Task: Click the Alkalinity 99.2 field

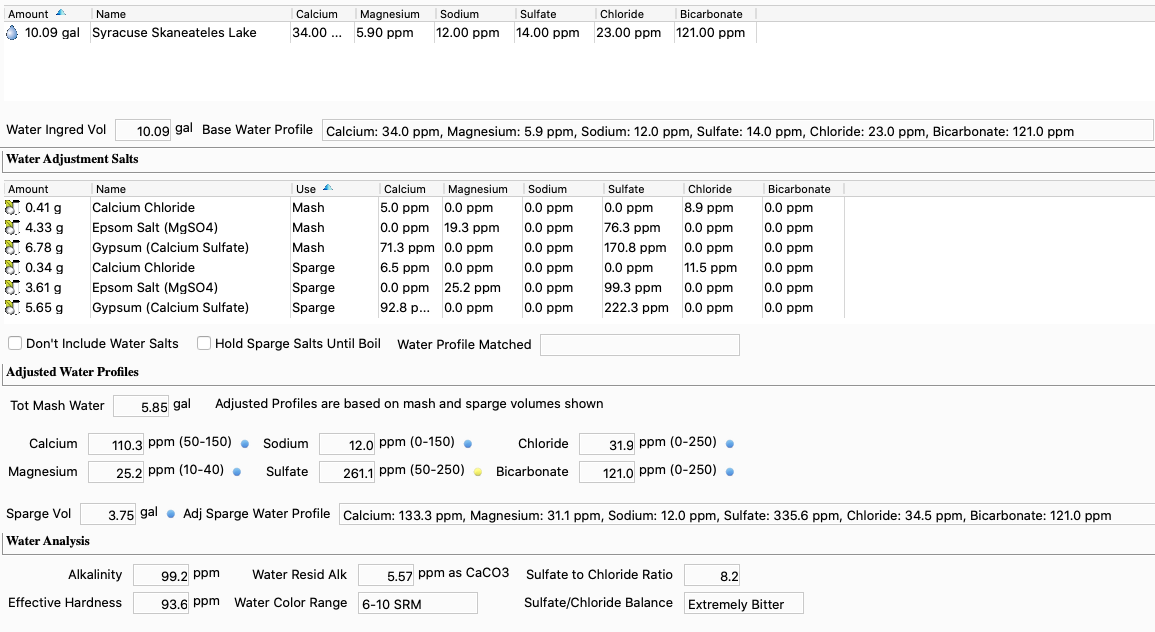Action: pos(161,575)
